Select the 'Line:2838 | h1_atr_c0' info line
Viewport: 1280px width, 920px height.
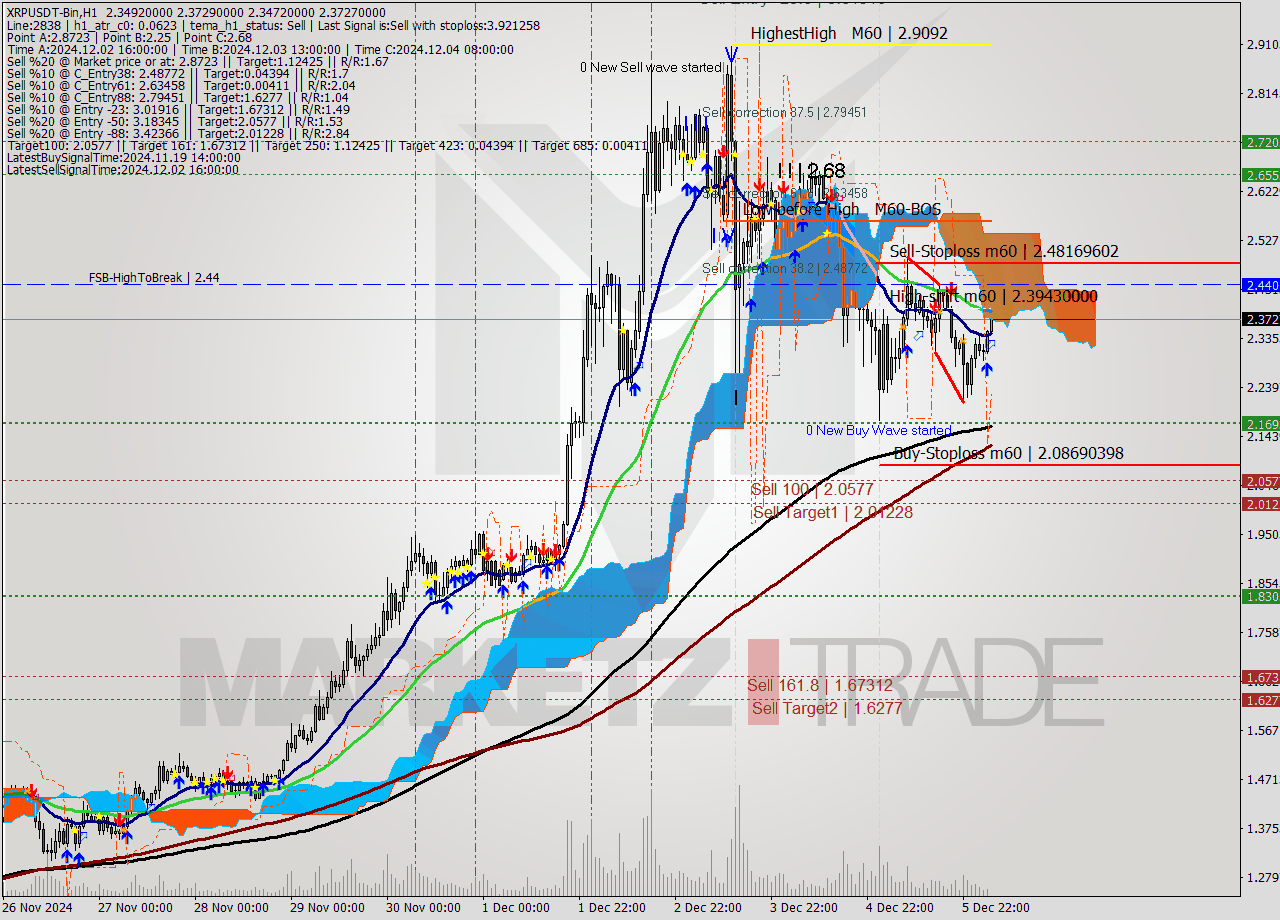273,25
